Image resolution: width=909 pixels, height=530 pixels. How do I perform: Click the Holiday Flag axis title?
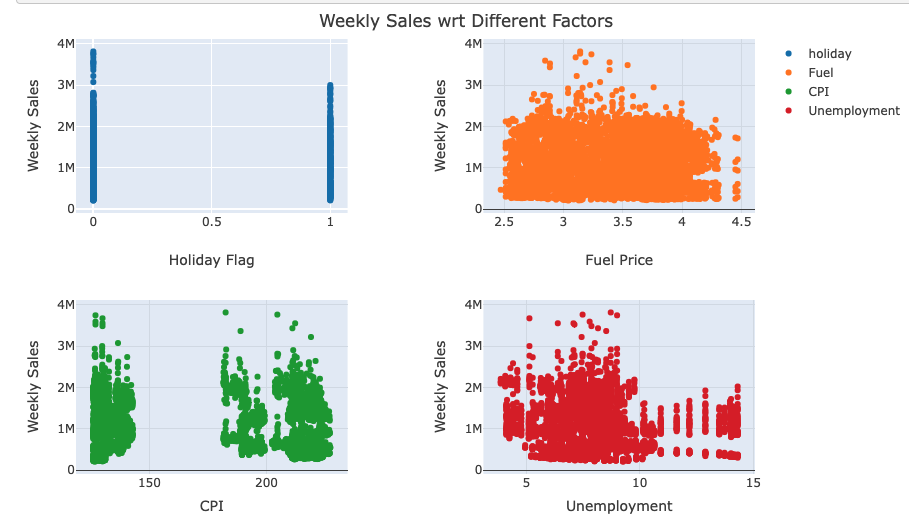click(211, 260)
